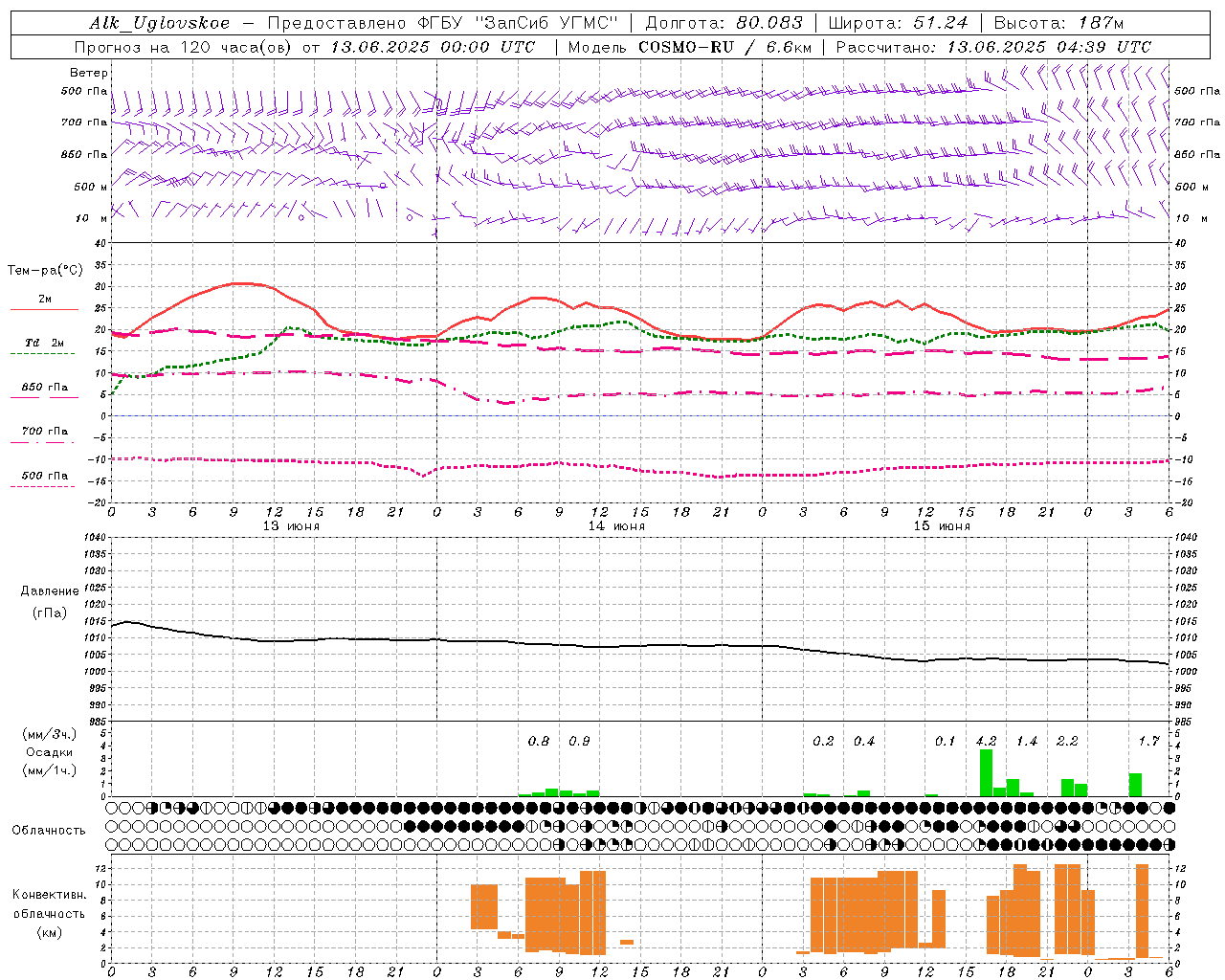Click the 'Тем-ра(°C)' panel title
Image resolution: width=1225 pixels, height=980 pixels.
click(45, 271)
